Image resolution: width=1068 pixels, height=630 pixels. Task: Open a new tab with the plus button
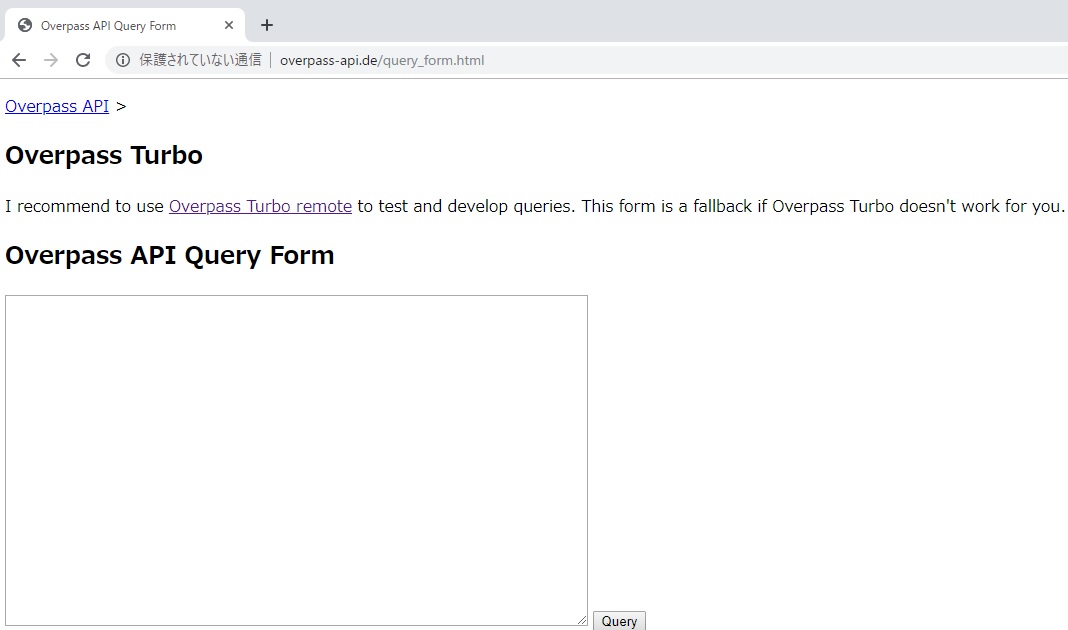pos(266,25)
